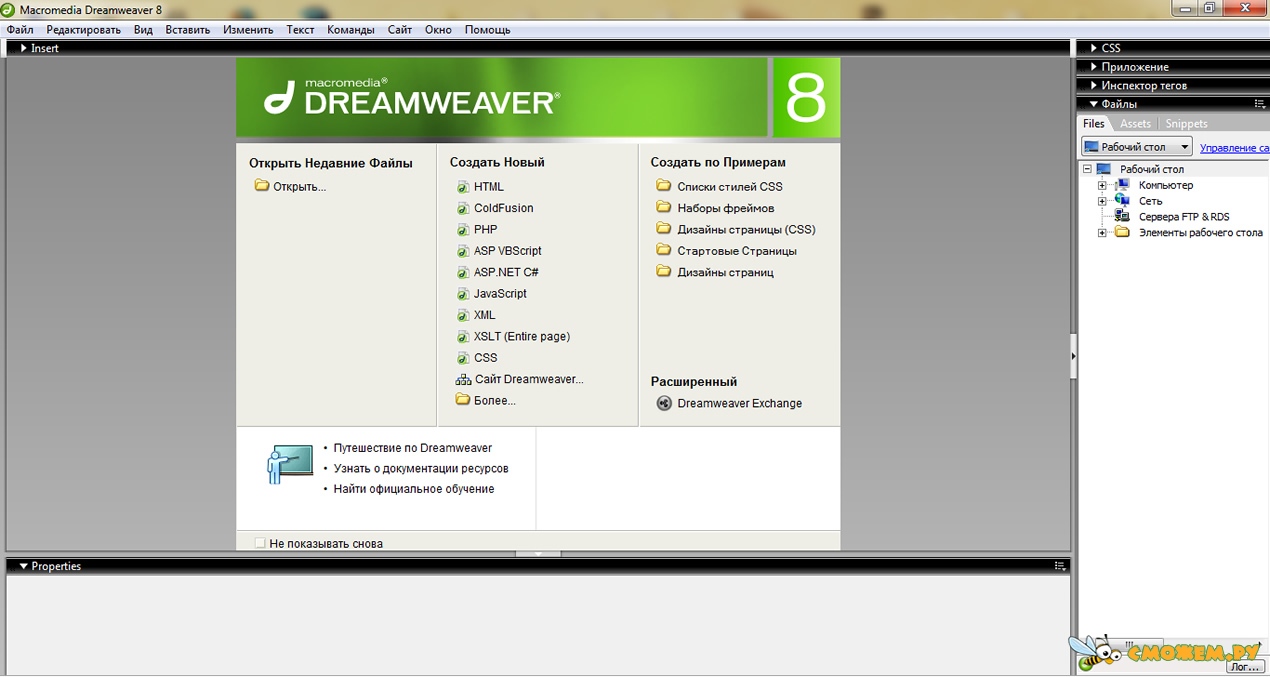Image resolution: width=1270 pixels, height=677 pixels.
Task: Click folder icon beside Дизайны страниц
Action: click(664, 271)
